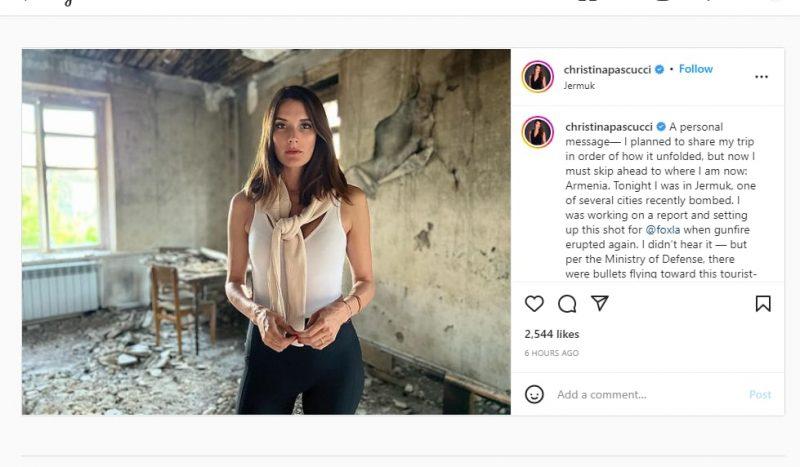
Task: Click the post photo of the damaged room
Action: tap(266, 231)
